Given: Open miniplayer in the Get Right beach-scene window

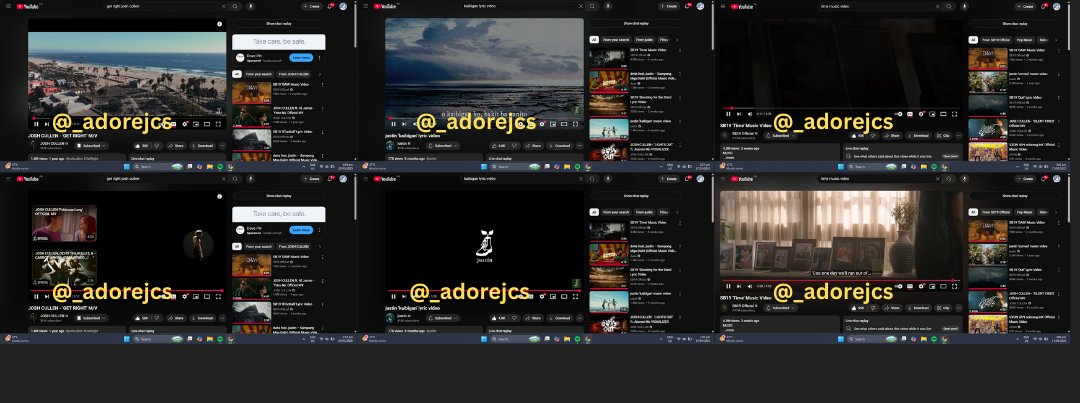Looking at the screenshot, I should pos(196,124).
